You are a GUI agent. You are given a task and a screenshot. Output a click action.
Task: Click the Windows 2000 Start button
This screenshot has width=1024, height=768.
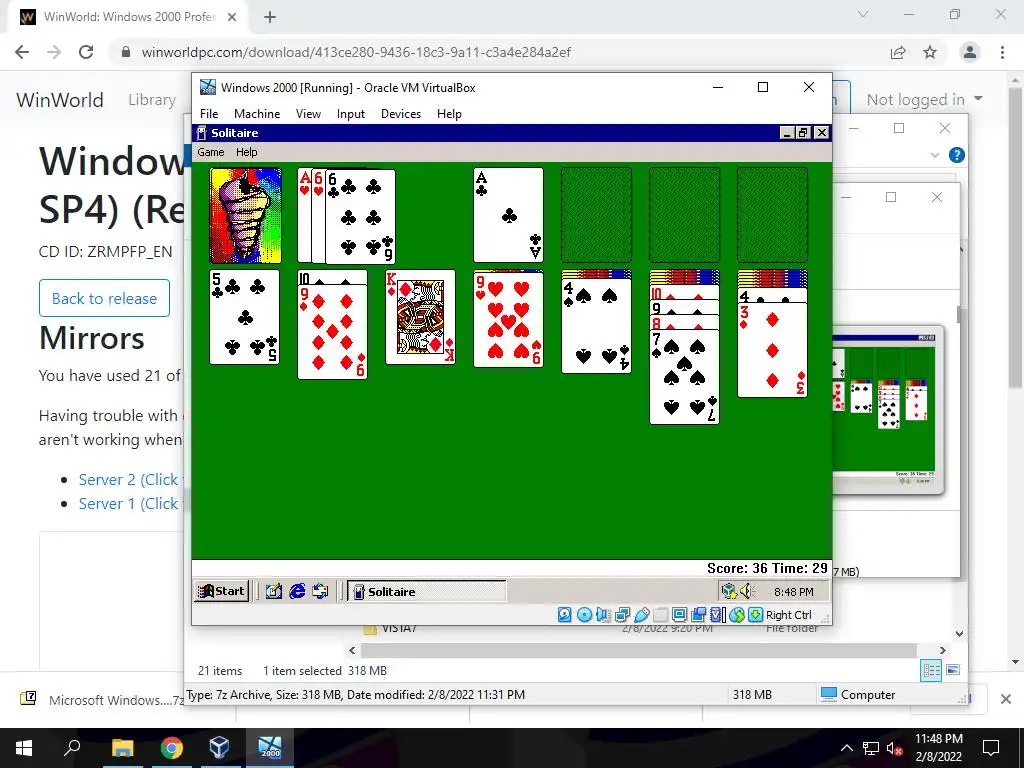tap(221, 591)
